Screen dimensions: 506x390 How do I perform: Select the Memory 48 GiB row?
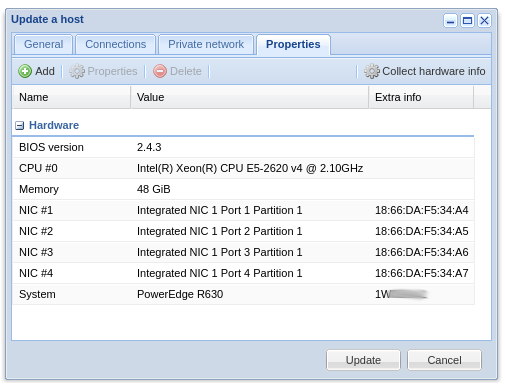(x=243, y=189)
